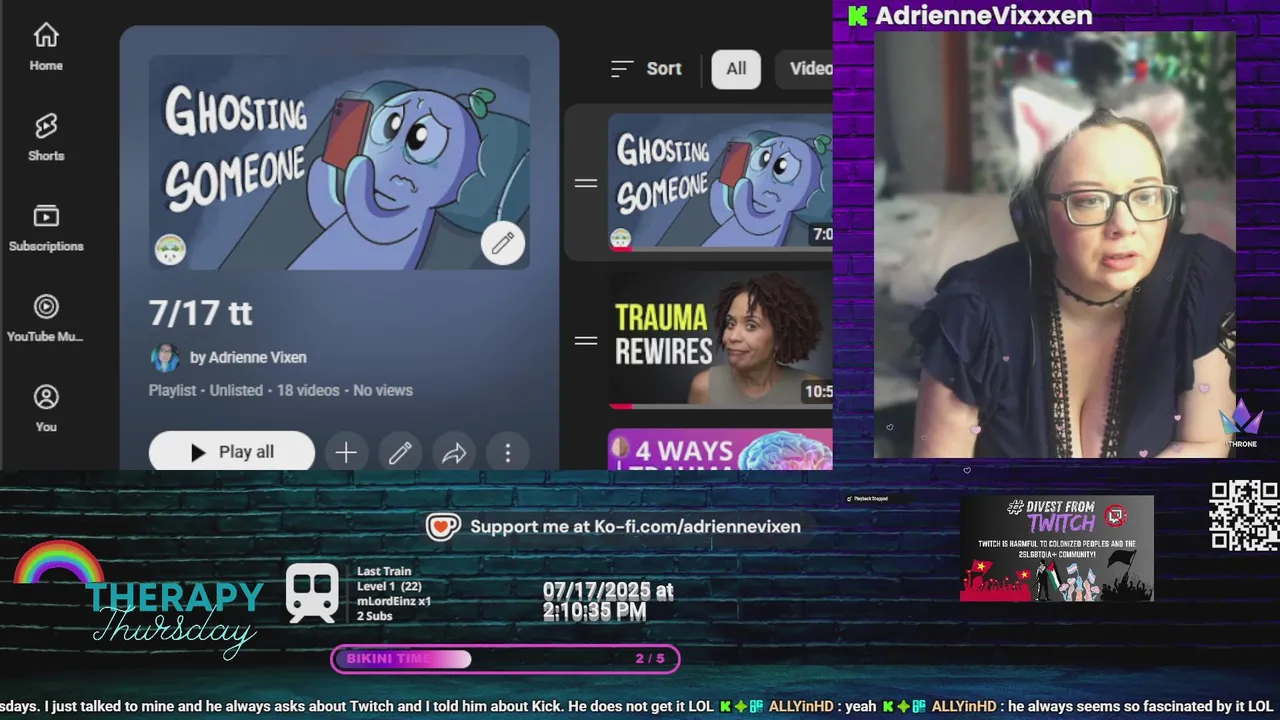Open YouTube Music in the sidebar
This screenshot has width=1280, height=720.
46,319
